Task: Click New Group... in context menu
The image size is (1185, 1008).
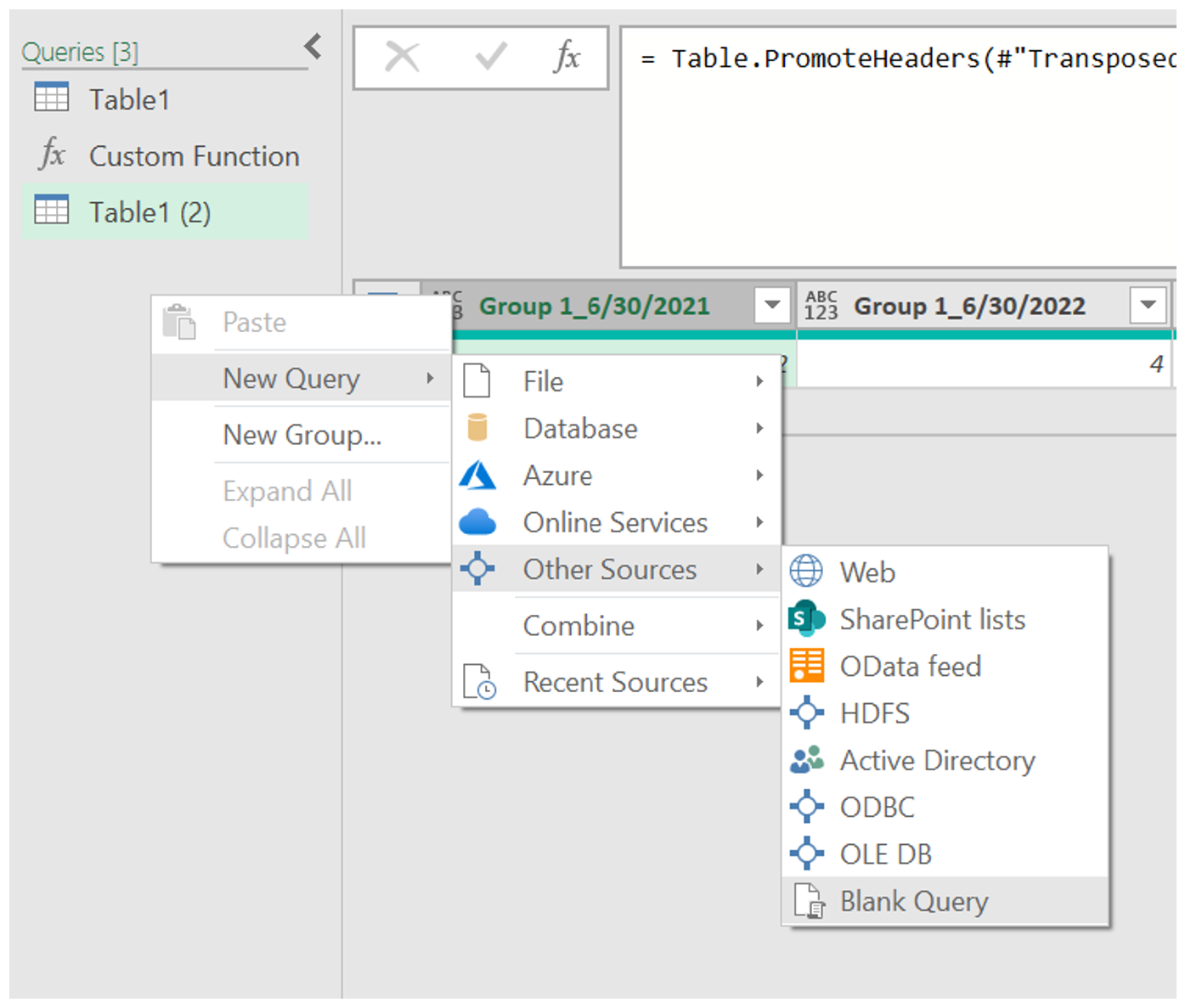Action: [x=302, y=435]
